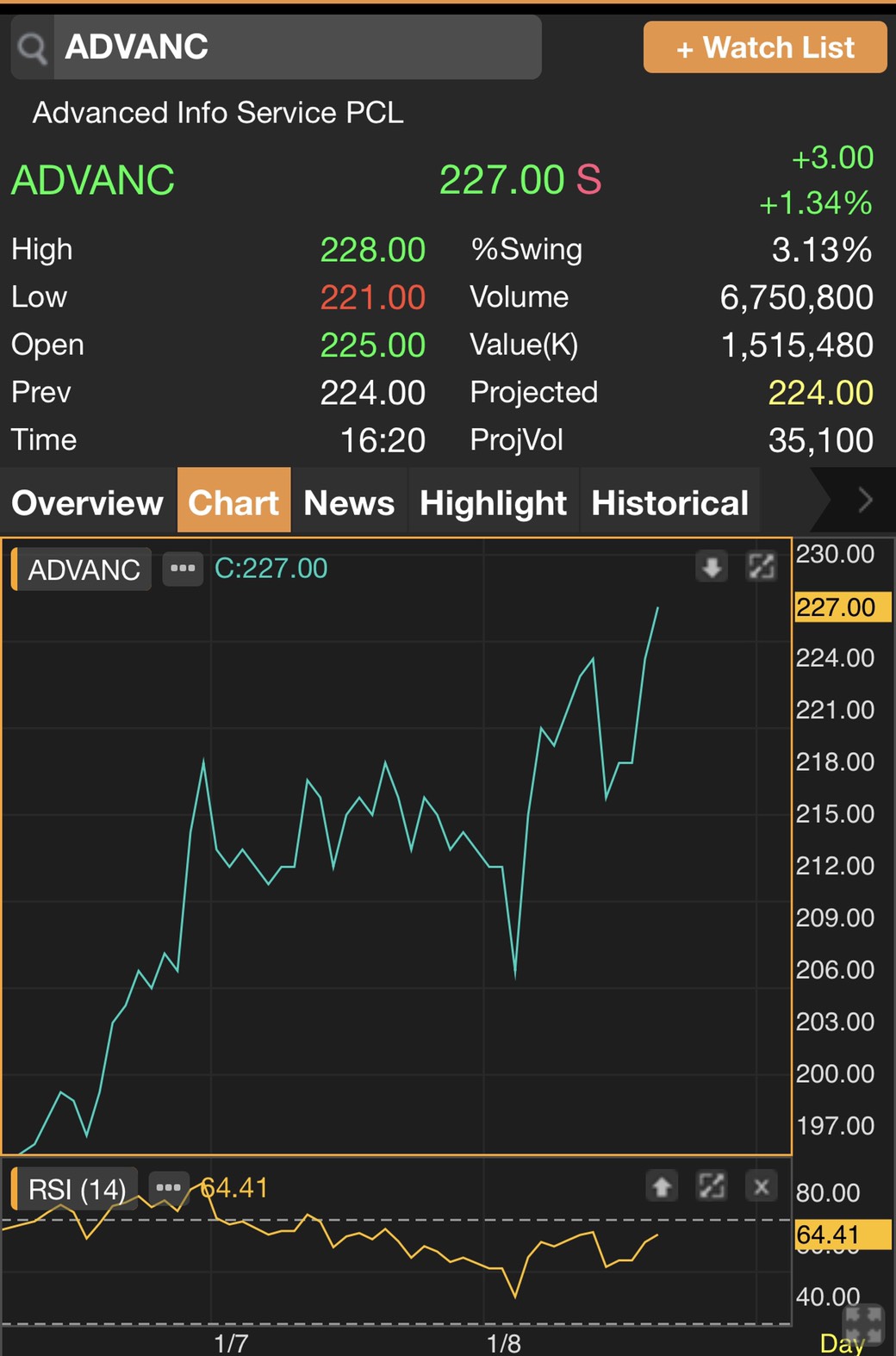Click the RSI (14) indicator label
Screen dimensions: 896x1356
[76, 1190]
